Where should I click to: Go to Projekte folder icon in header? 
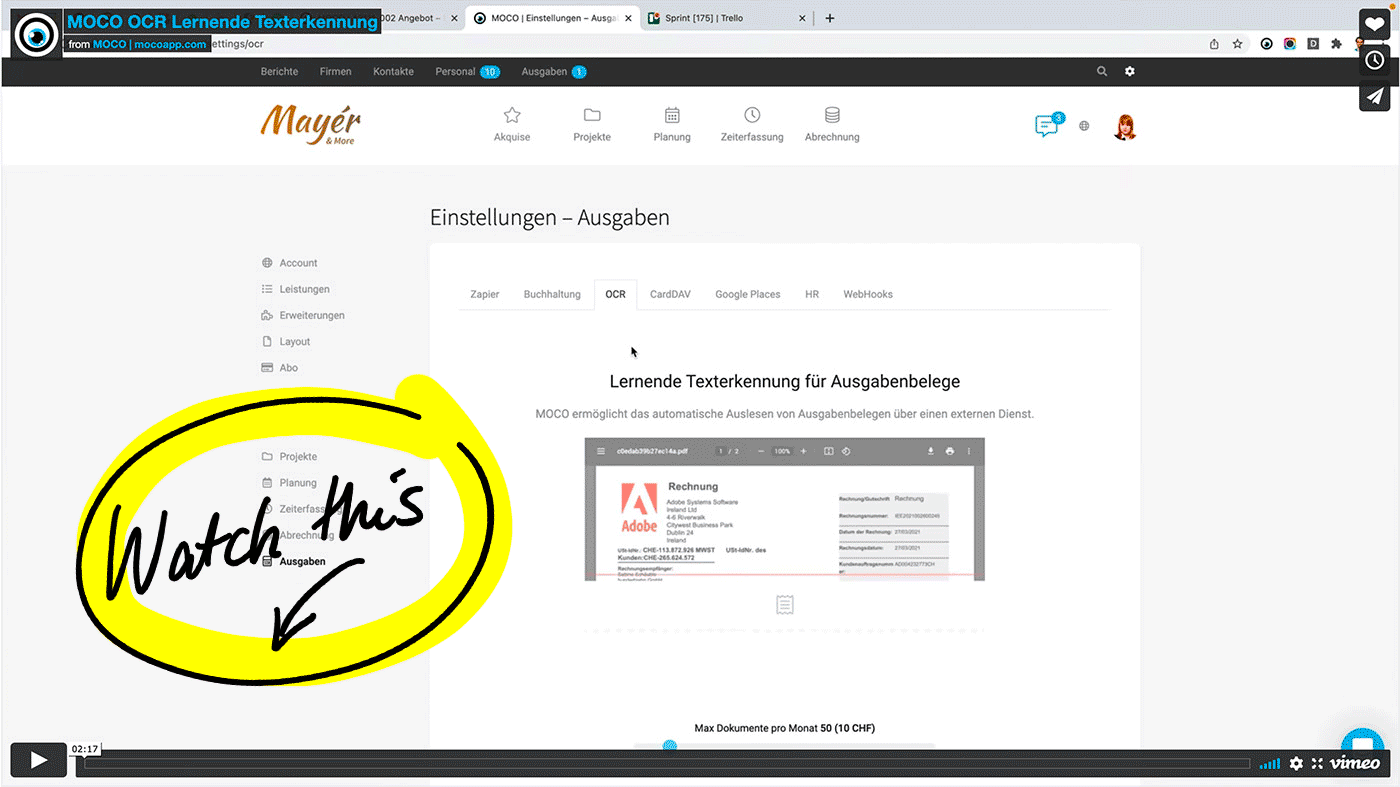tap(592, 124)
